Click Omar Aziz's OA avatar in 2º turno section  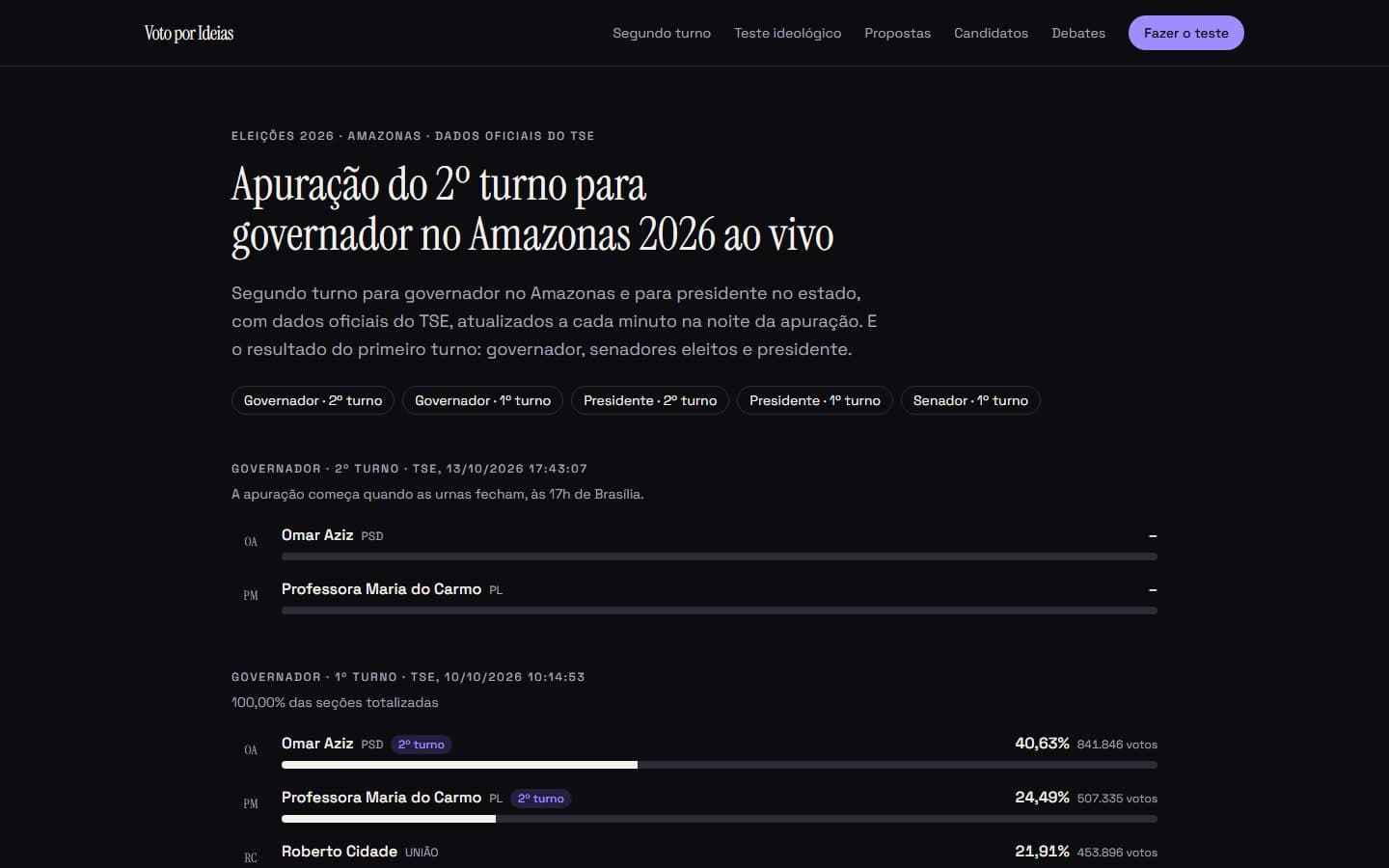(x=251, y=542)
